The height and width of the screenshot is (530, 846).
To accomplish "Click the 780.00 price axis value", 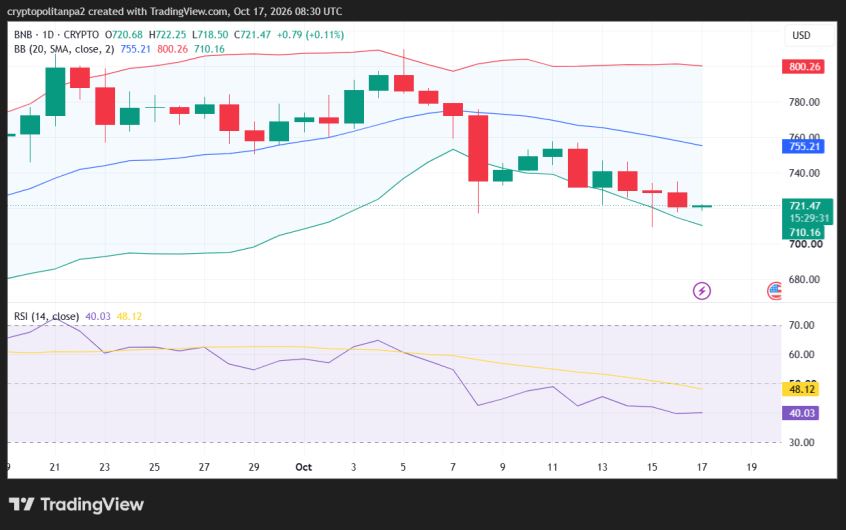I will (x=804, y=102).
